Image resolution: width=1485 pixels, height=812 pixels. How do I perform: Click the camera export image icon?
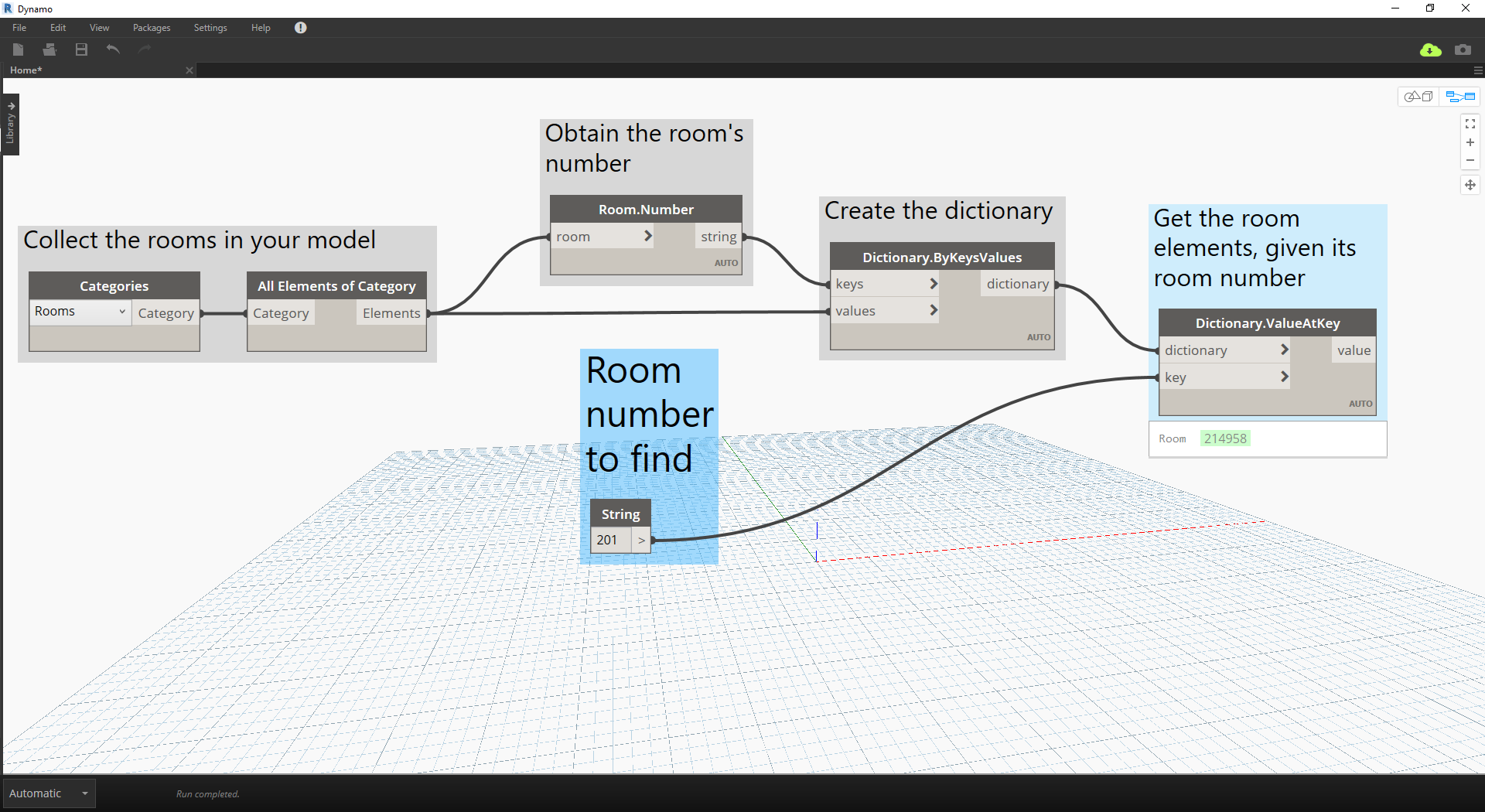tap(1463, 50)
